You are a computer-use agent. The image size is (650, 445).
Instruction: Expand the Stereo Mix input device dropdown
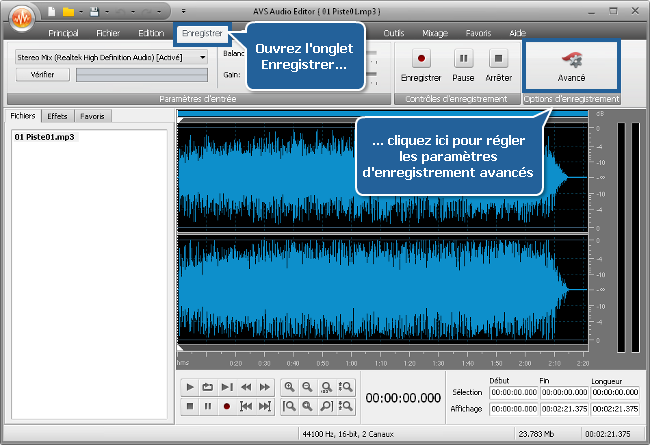[204, 57]
